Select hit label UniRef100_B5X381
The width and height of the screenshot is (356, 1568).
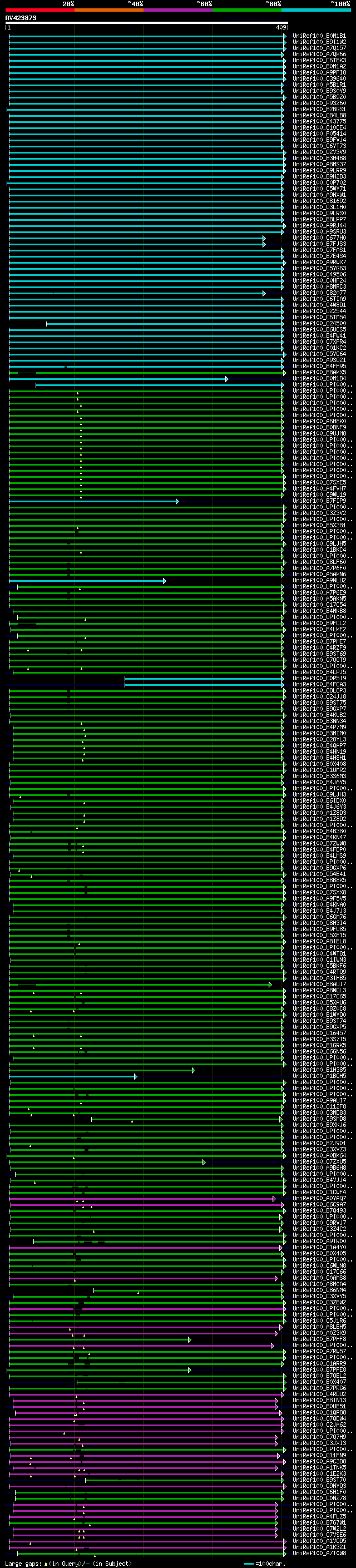[x=319, y=526]
